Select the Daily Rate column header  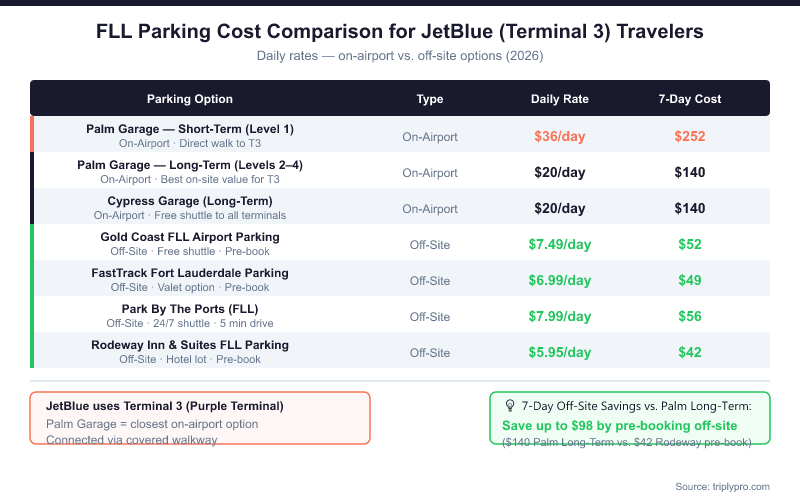560,99
